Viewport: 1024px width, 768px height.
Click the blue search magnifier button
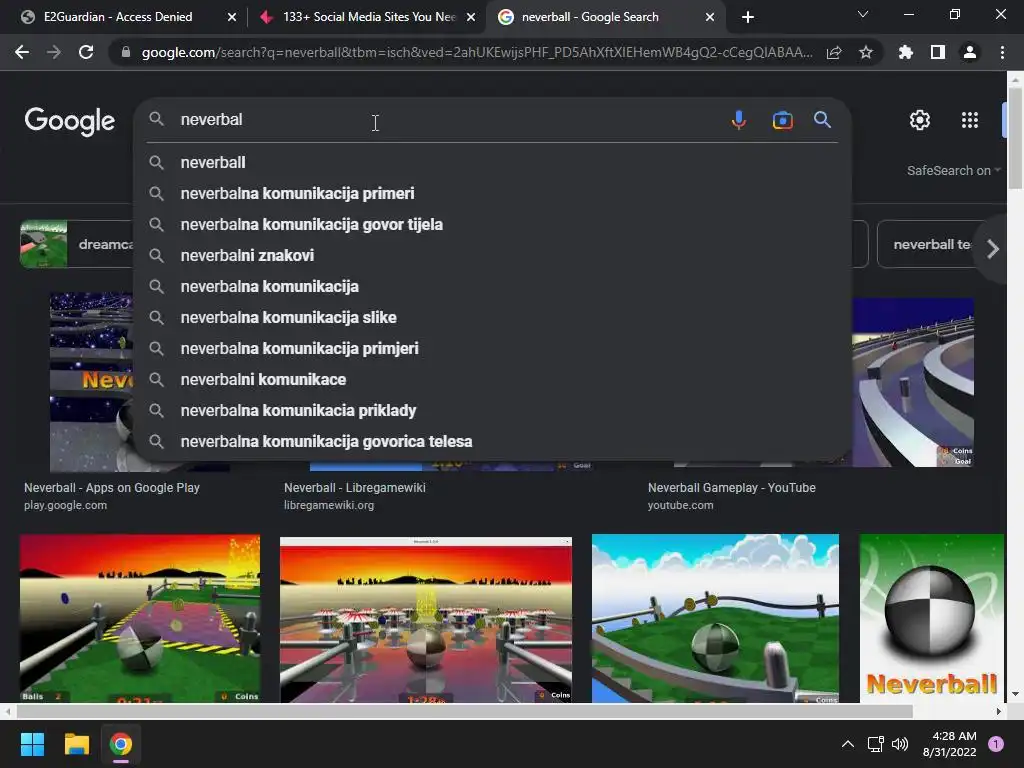tap(822, 120)
